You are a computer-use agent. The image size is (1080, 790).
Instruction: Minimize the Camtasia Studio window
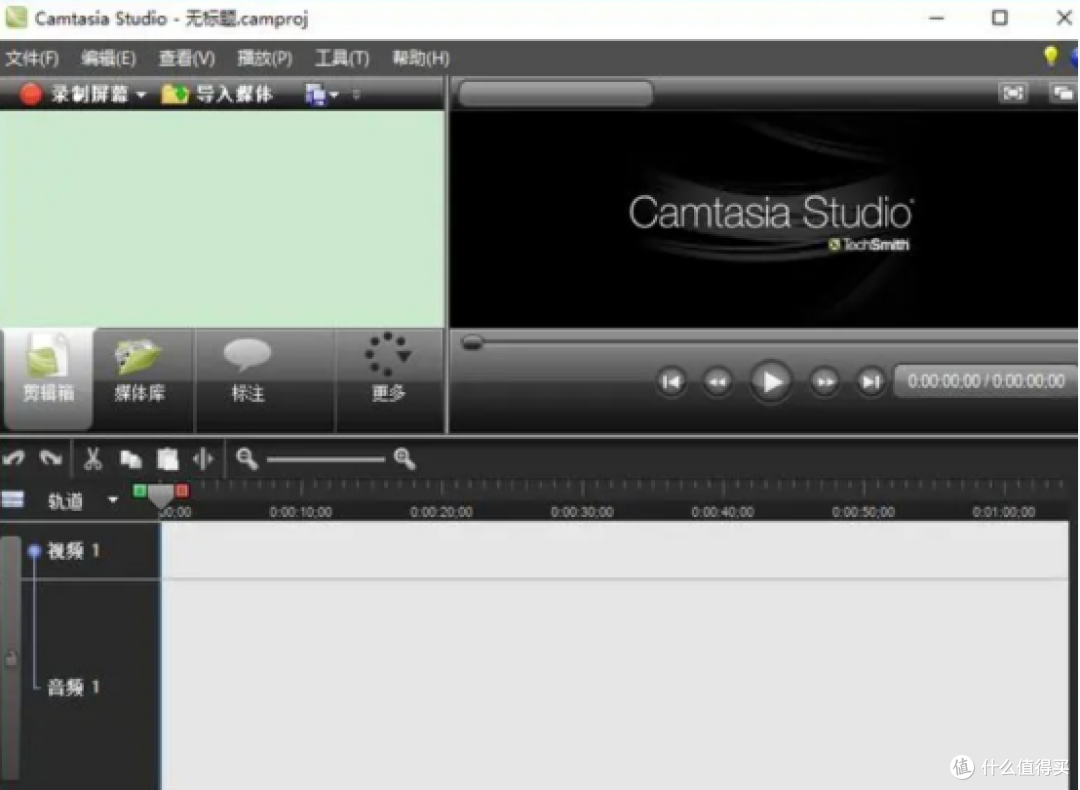tap(937, 18)
